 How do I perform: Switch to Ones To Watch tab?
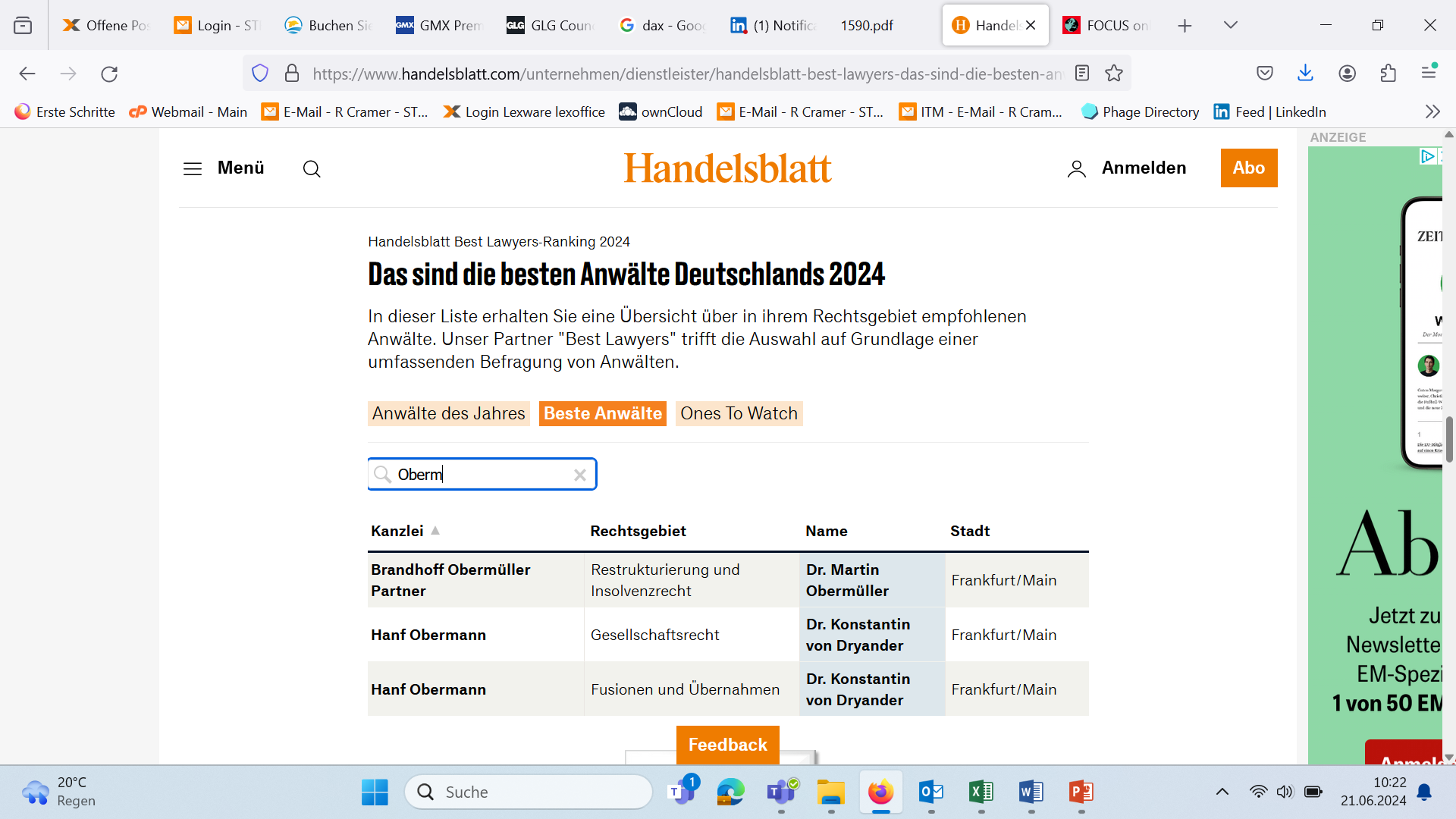point(739,413)
